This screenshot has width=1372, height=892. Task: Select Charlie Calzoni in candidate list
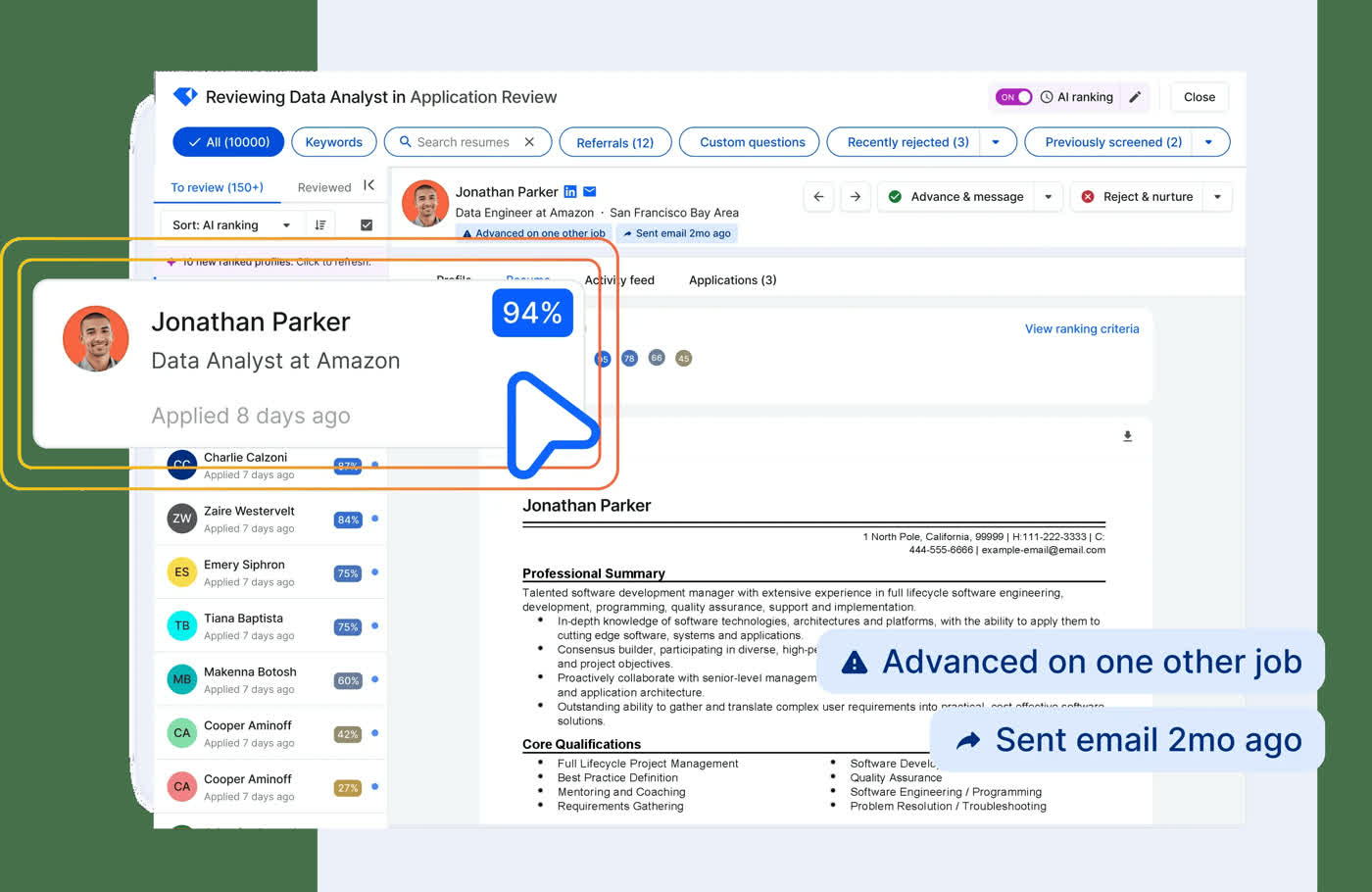(270, 467)
